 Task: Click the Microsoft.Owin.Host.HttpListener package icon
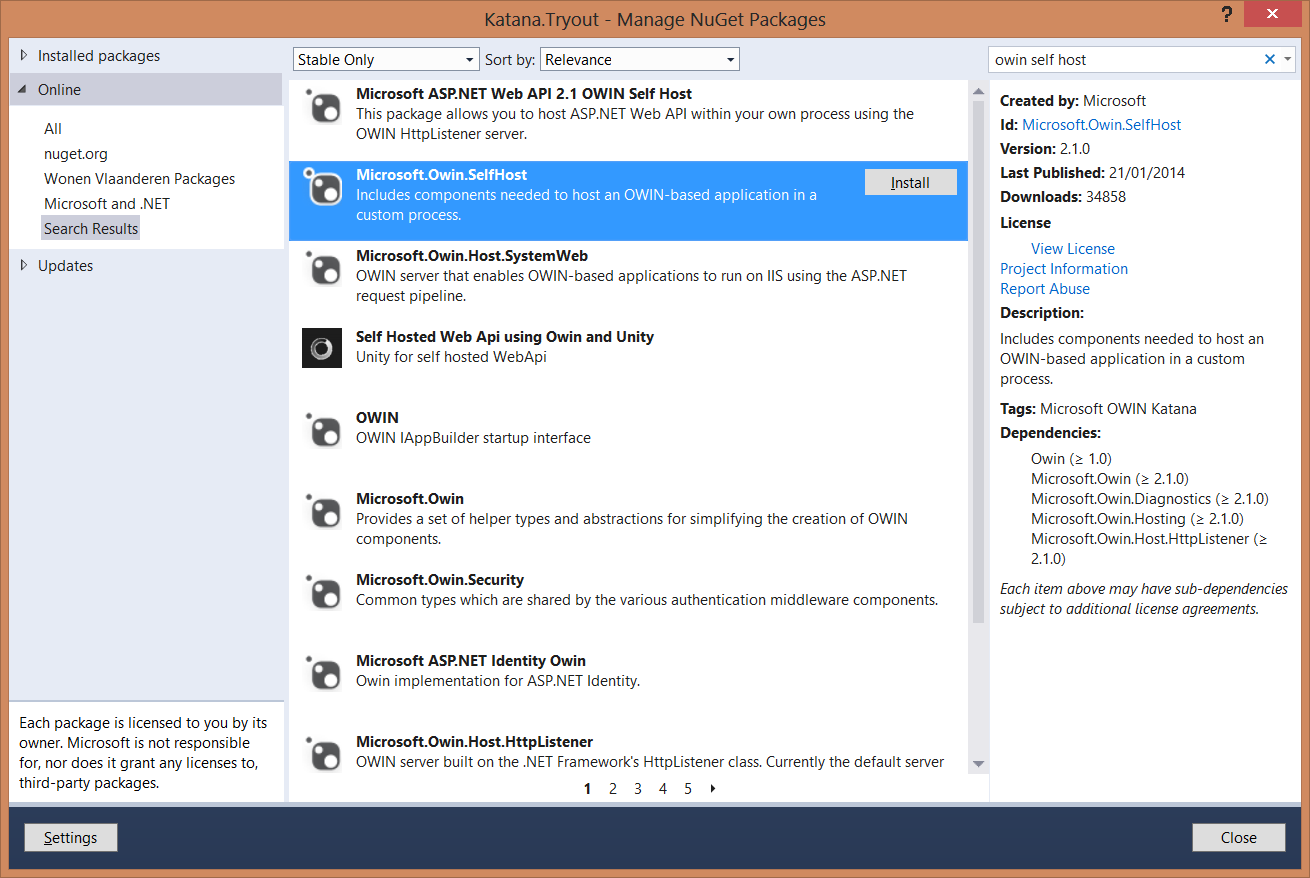(x=322, y=752)
